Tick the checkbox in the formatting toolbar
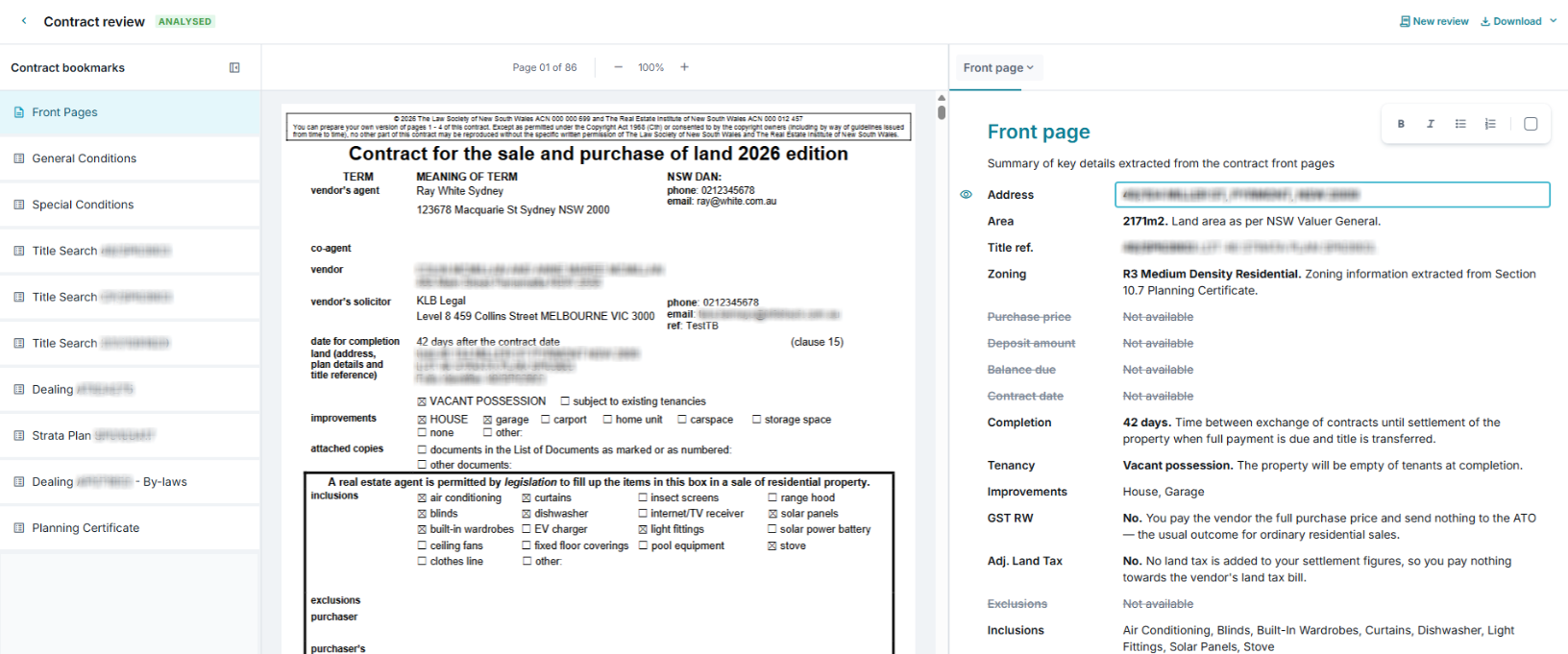The height and width of the screenshot is (654, 1568). pos(1531,124)
